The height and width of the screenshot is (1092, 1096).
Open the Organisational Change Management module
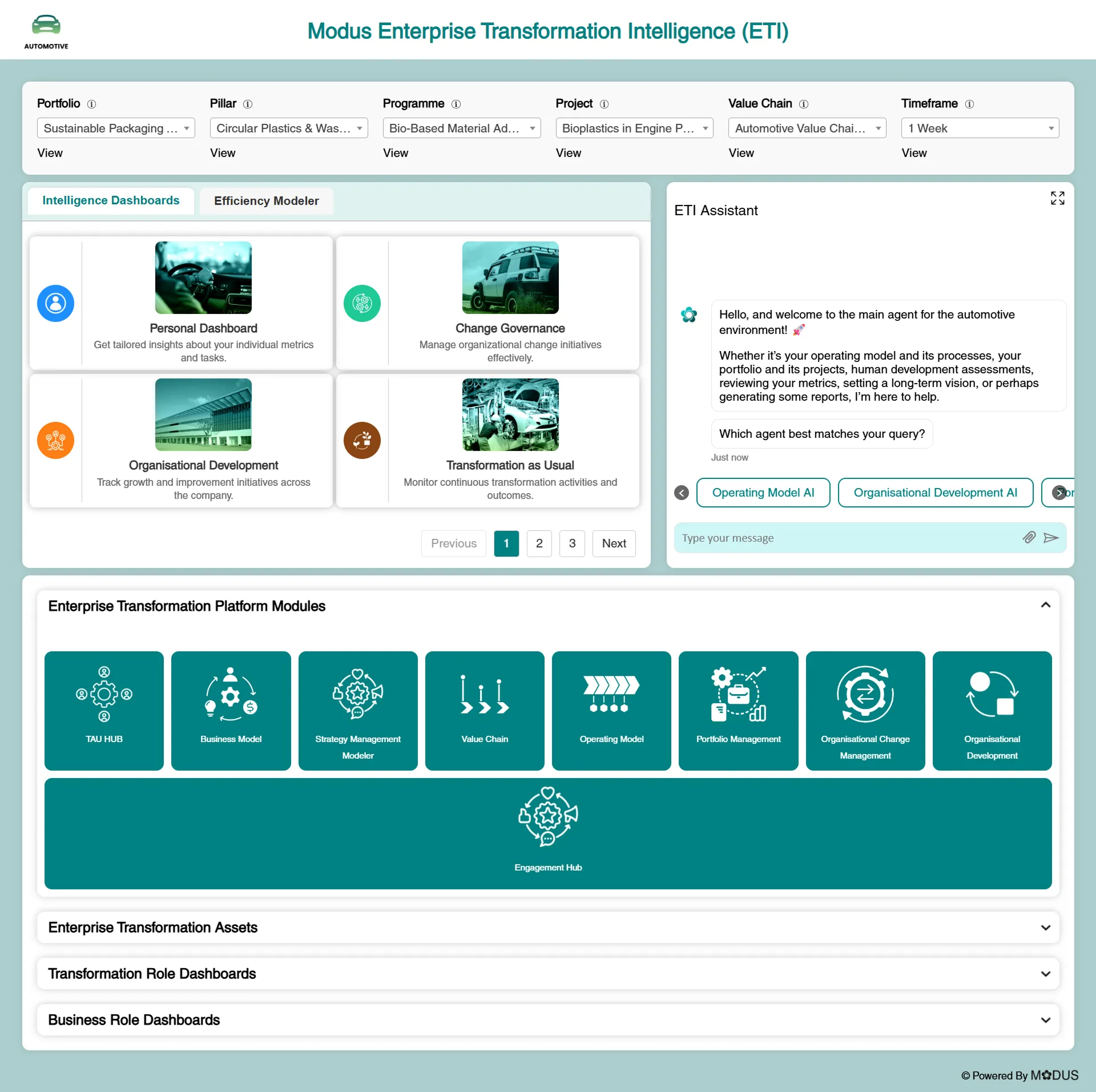tap(865, 711)
